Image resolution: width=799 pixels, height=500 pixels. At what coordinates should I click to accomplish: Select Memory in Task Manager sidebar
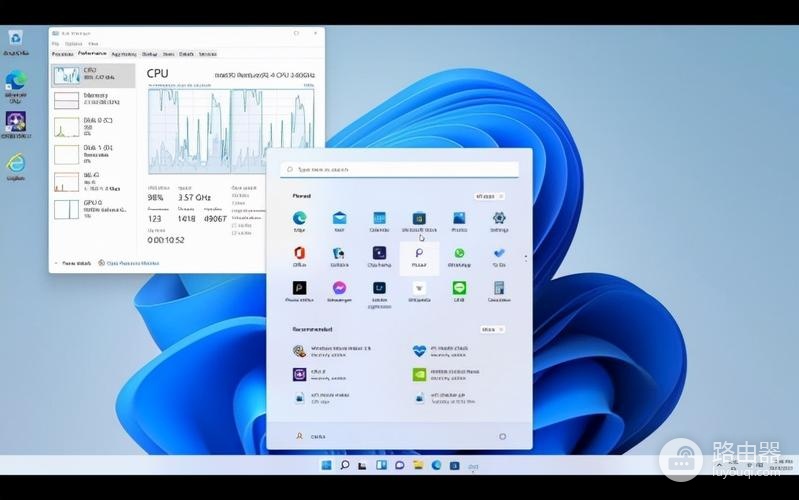[93, 100]
